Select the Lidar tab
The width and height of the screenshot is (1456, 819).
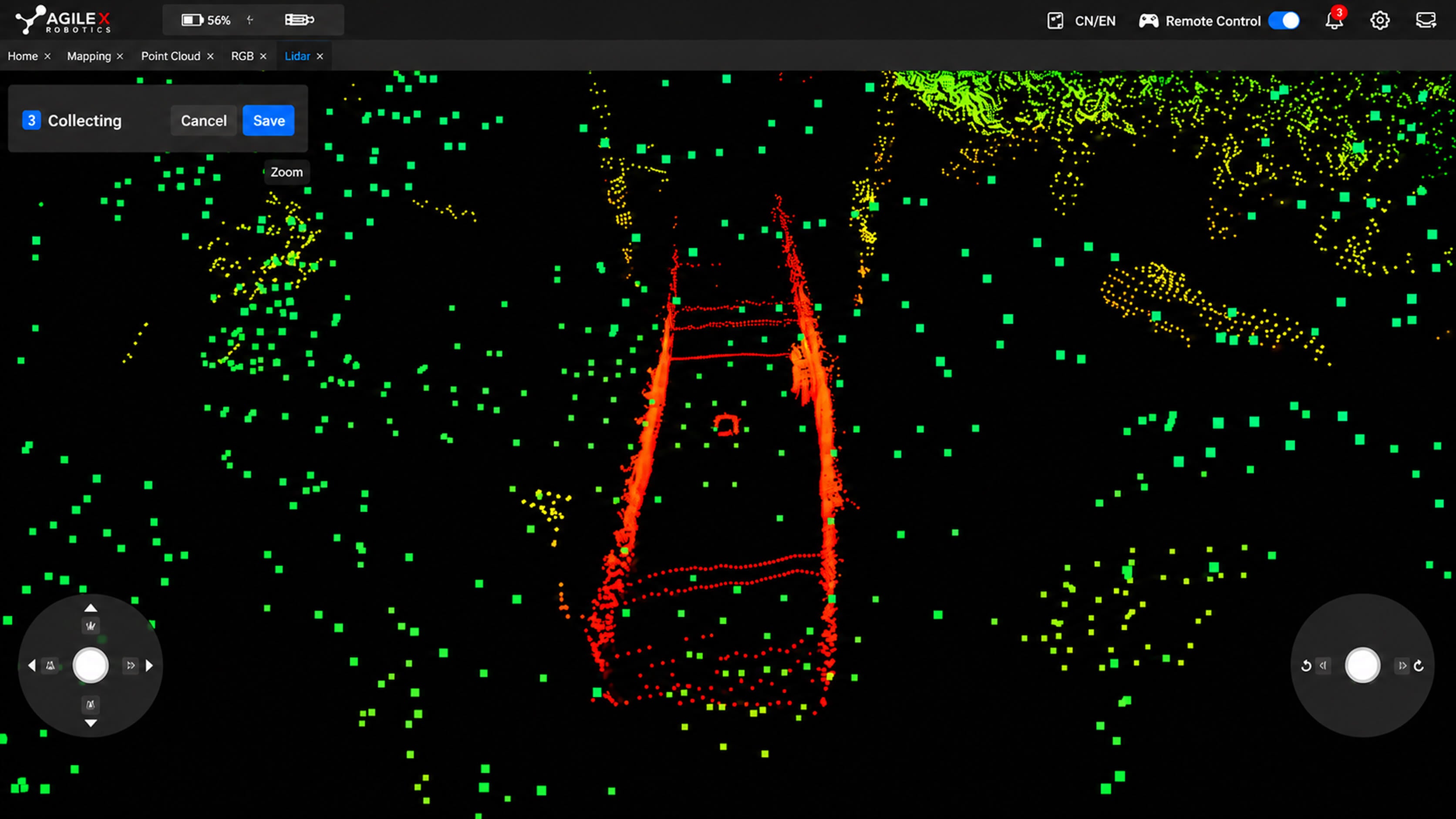click(x=297, y=56)
